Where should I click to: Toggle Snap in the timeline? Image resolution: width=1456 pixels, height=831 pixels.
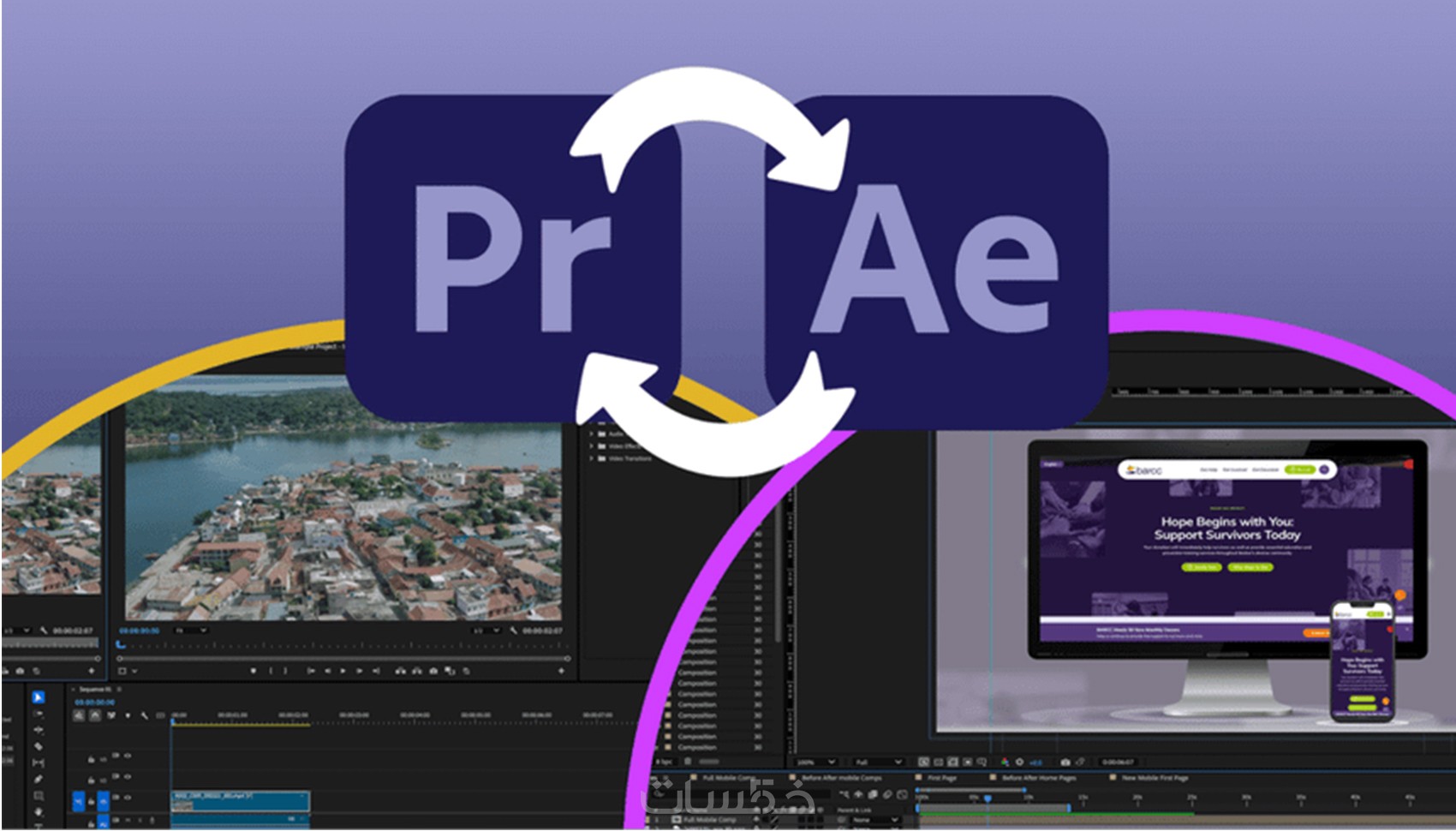[95, 715]
